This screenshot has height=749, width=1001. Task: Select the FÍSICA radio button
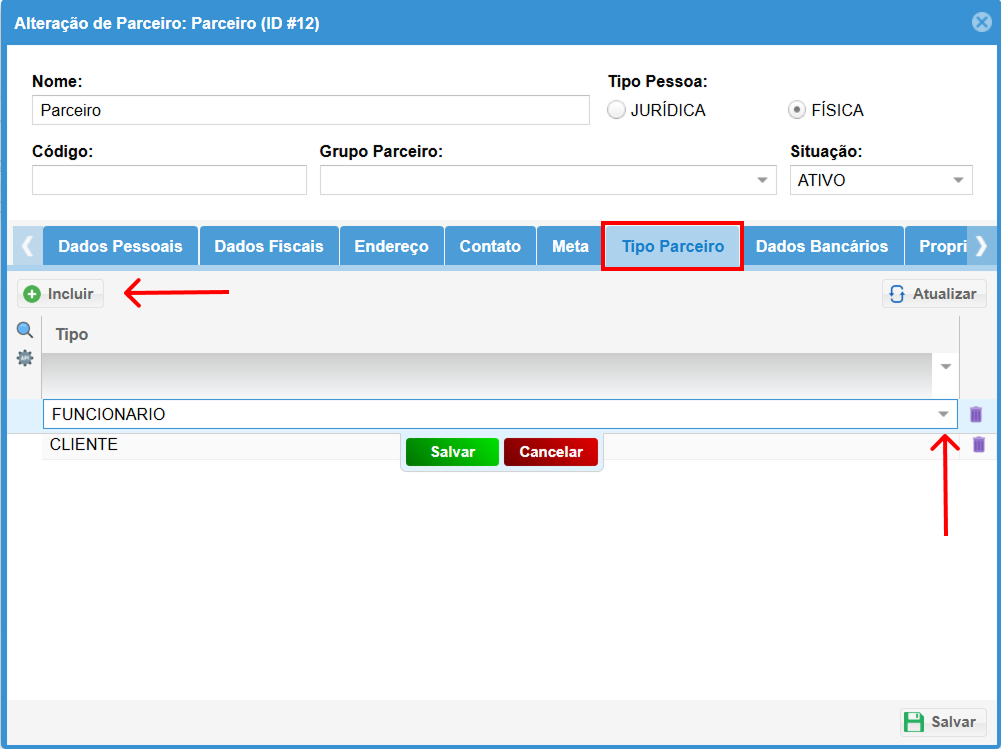pos(797,110)
